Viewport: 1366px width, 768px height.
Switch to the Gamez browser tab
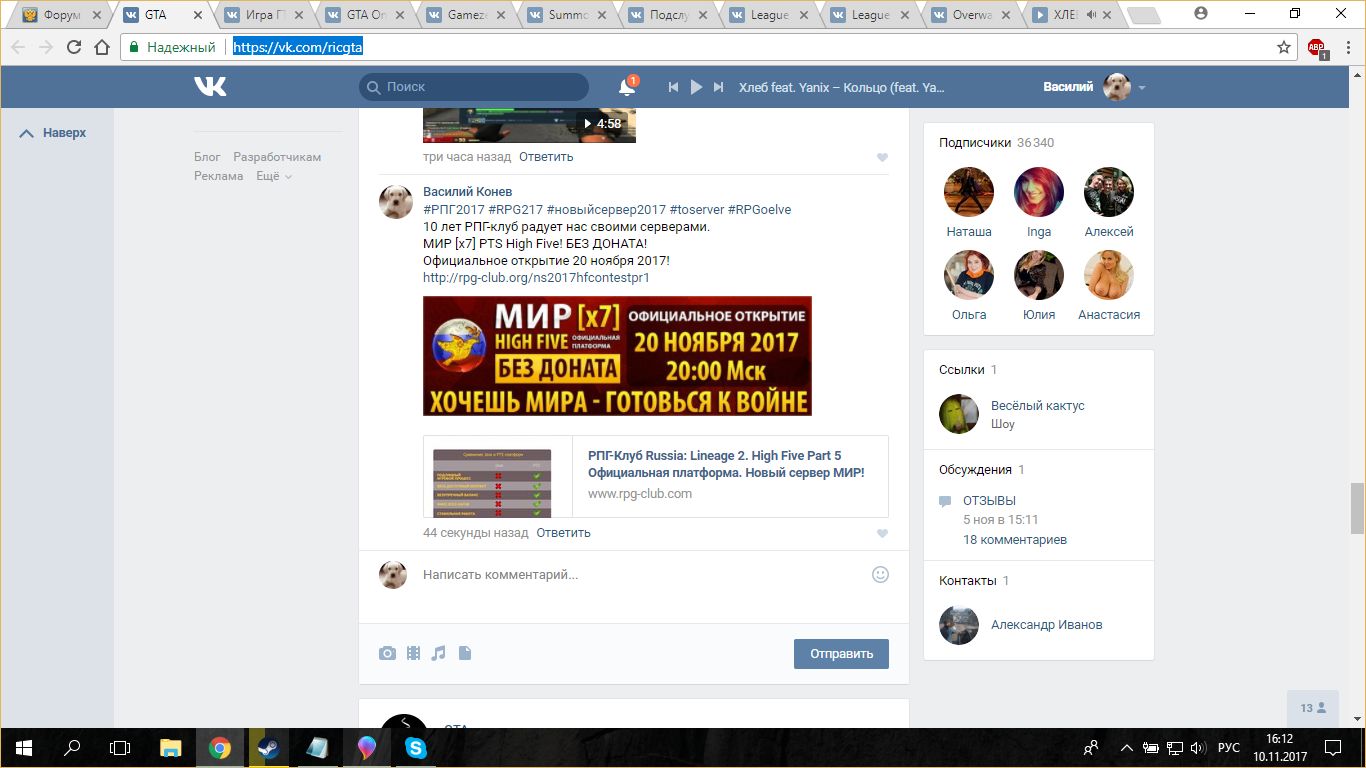[x=465, y=15]
